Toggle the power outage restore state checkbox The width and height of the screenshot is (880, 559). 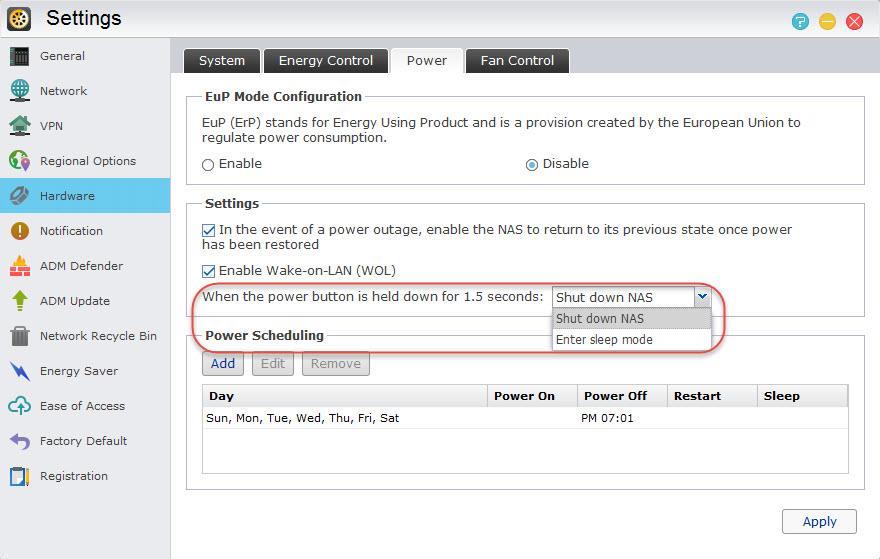208,230
